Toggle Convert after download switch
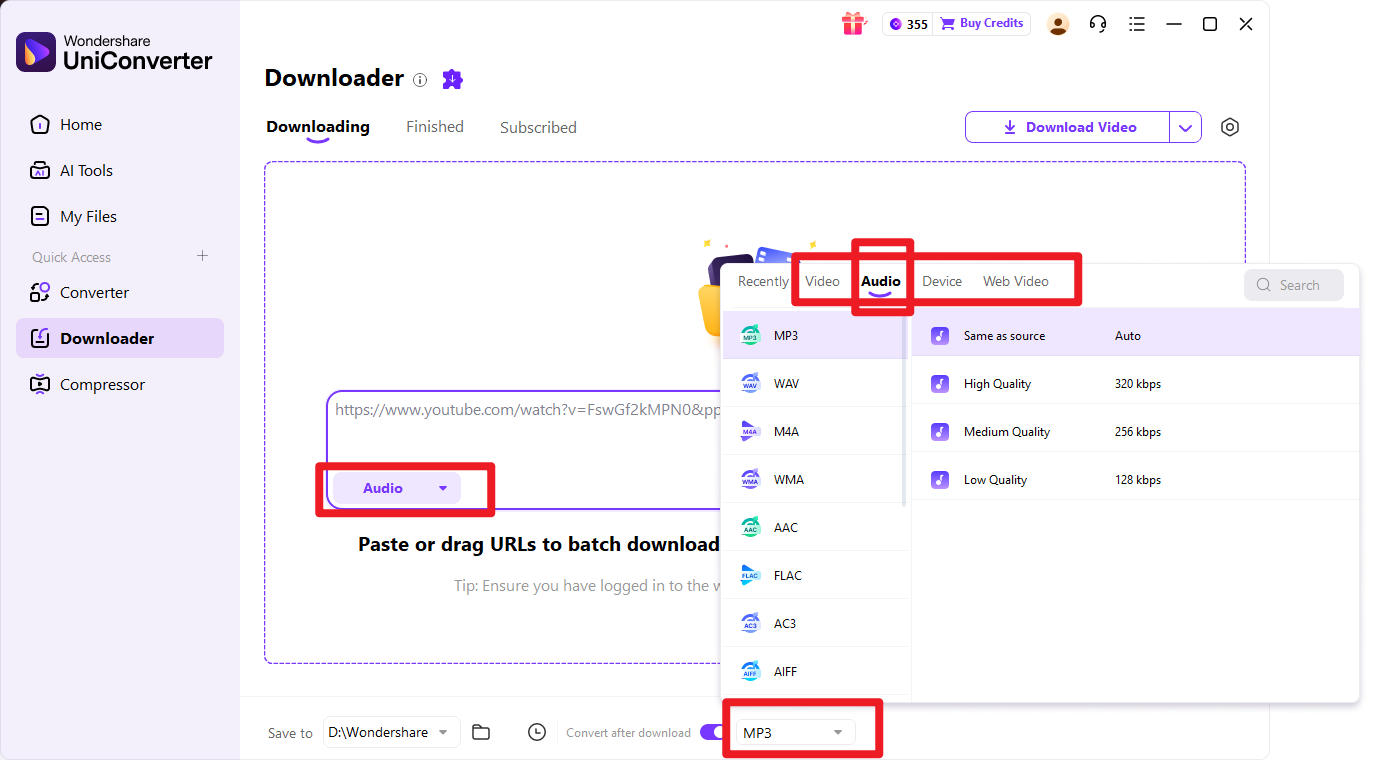The image size is (1392, 760). (x=712, y=732)
